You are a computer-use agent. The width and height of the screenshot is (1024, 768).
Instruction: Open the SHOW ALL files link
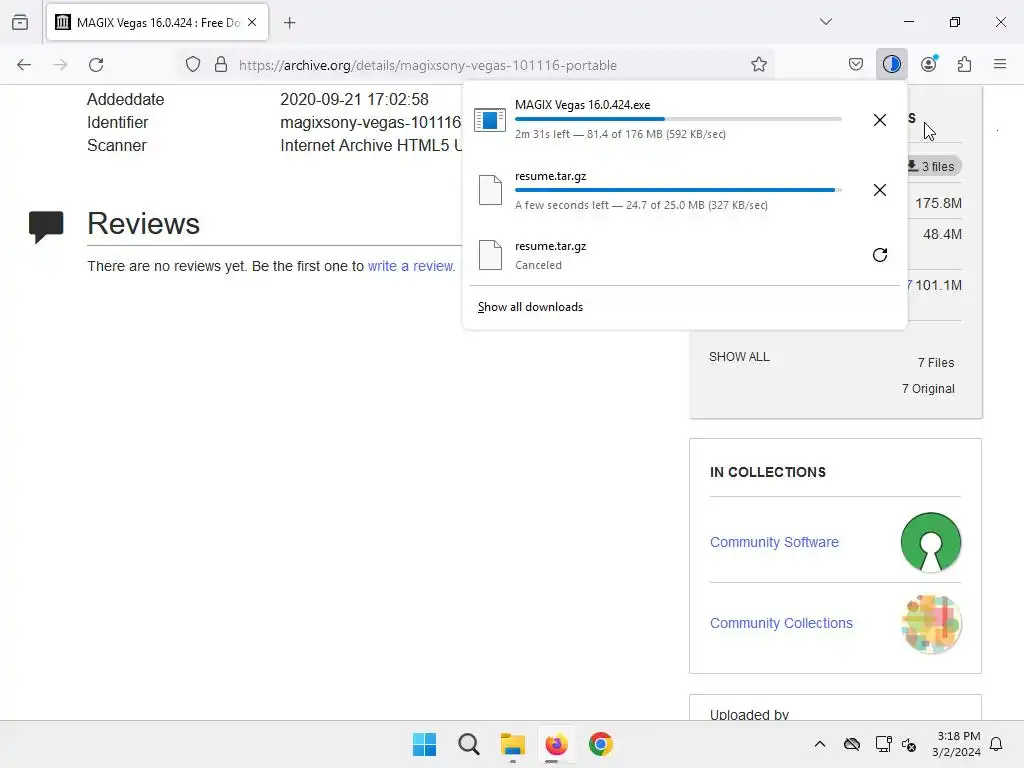click(739, 357)
